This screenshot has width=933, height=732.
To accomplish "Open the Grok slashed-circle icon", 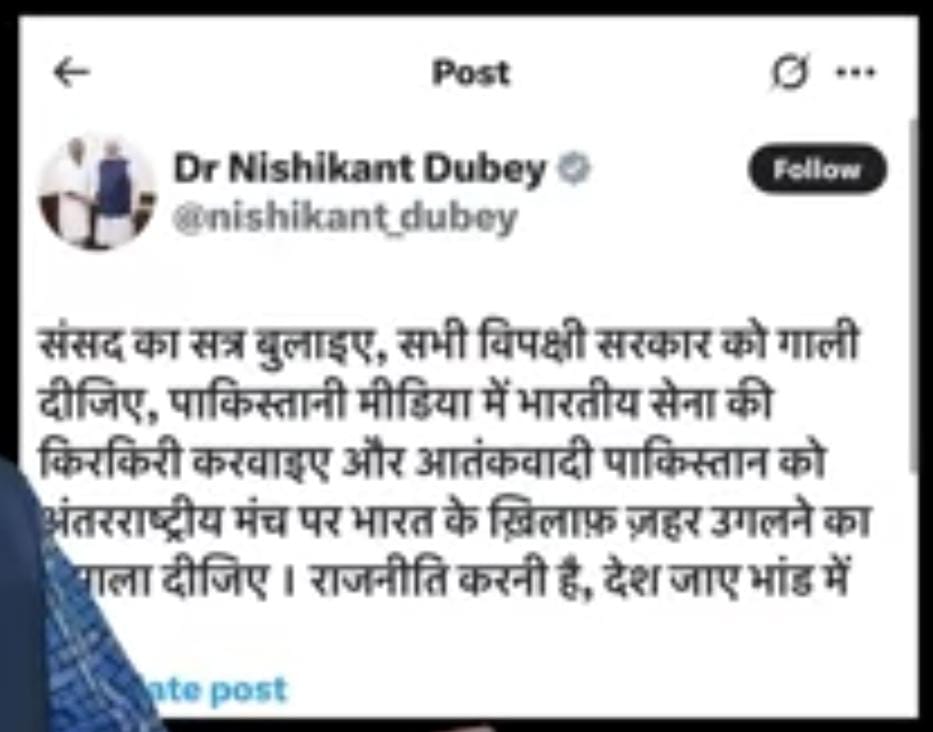I will [x=790, y=73].
